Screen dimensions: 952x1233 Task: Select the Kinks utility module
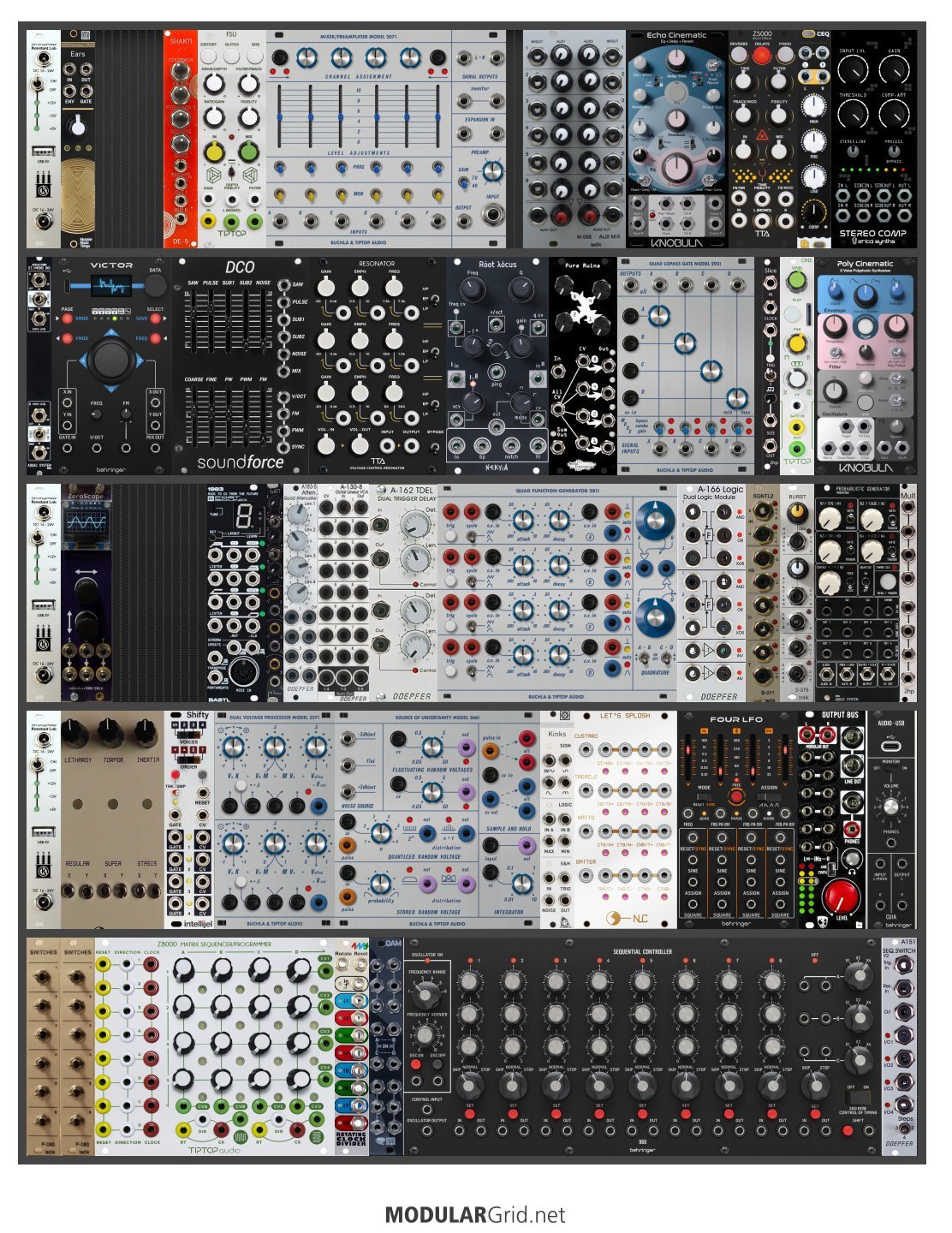557,820
